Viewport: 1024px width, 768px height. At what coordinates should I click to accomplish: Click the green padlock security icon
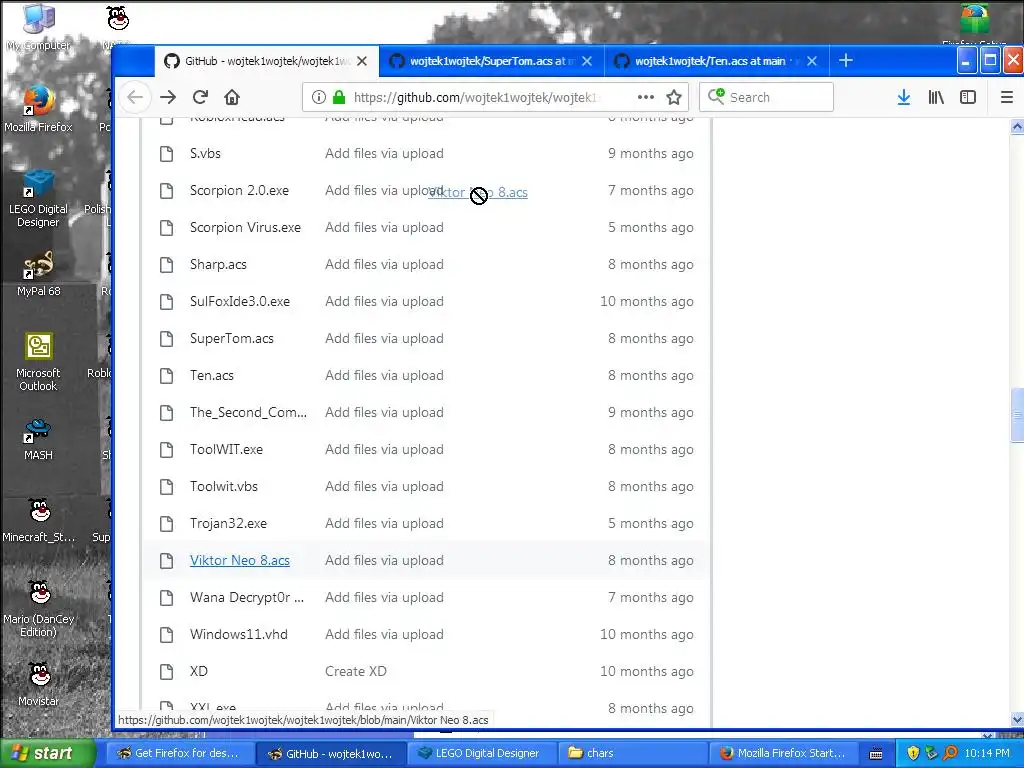(x=338, y=97)
